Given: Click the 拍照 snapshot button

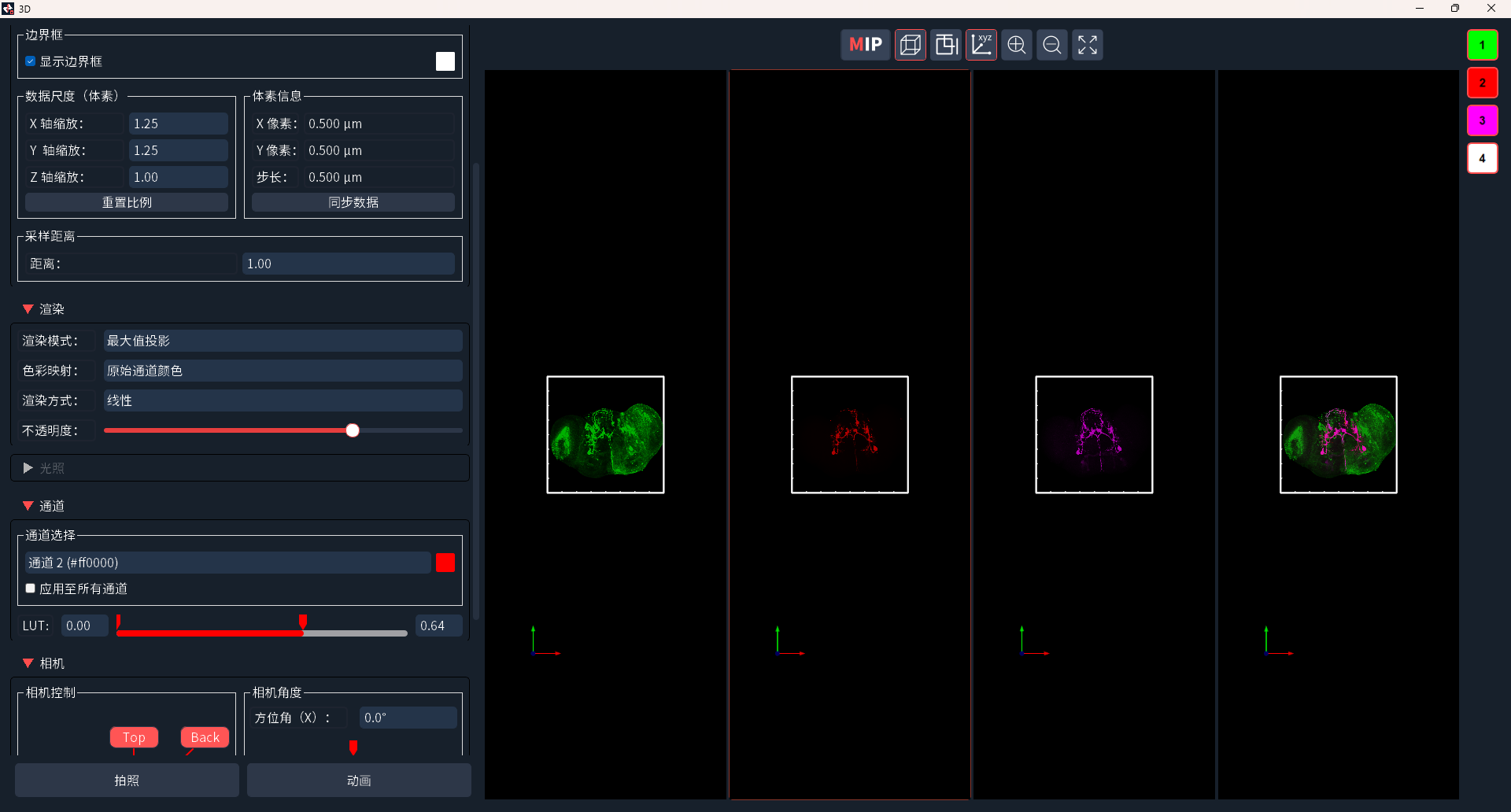Looking at the screenshot, I should tap(127, 781).
